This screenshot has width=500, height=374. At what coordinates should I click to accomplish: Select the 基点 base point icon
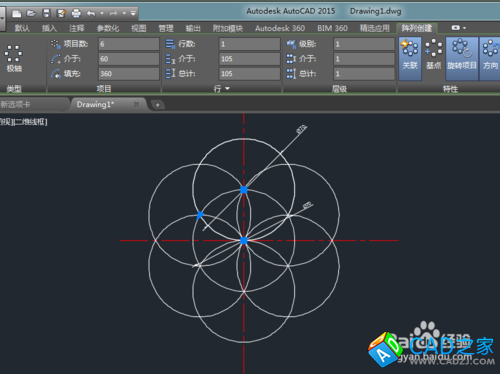tap(433, 54)
